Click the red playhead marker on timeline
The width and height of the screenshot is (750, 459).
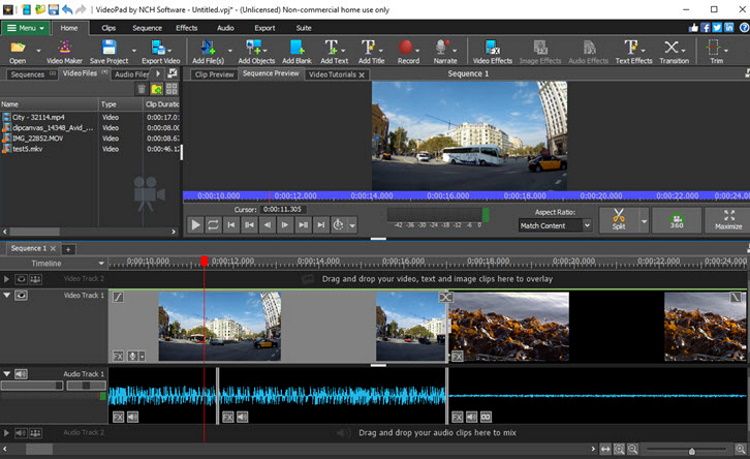tap(204, 261)
